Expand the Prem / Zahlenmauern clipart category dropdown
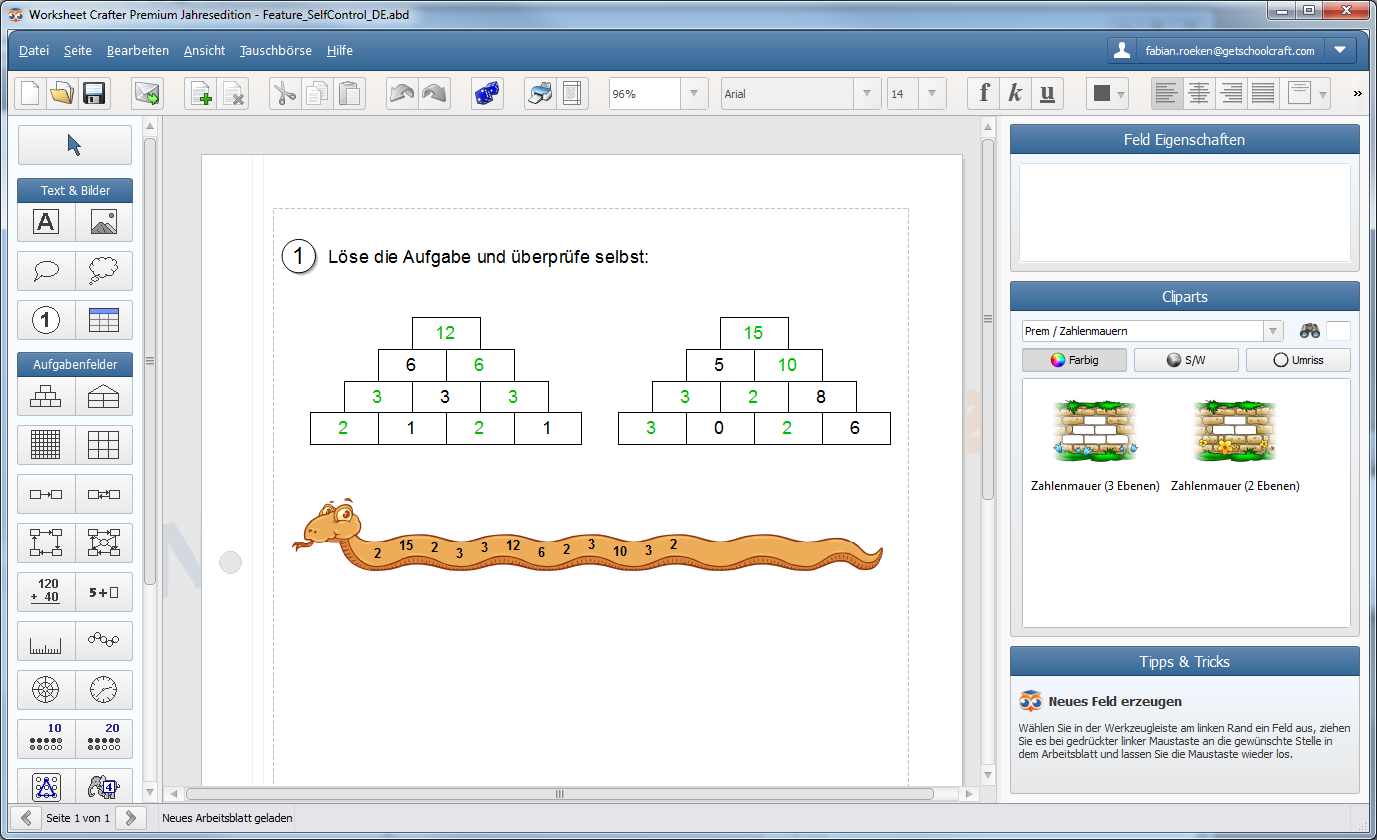This screenshot has height=840, width=1377. tap(1272, 331)
